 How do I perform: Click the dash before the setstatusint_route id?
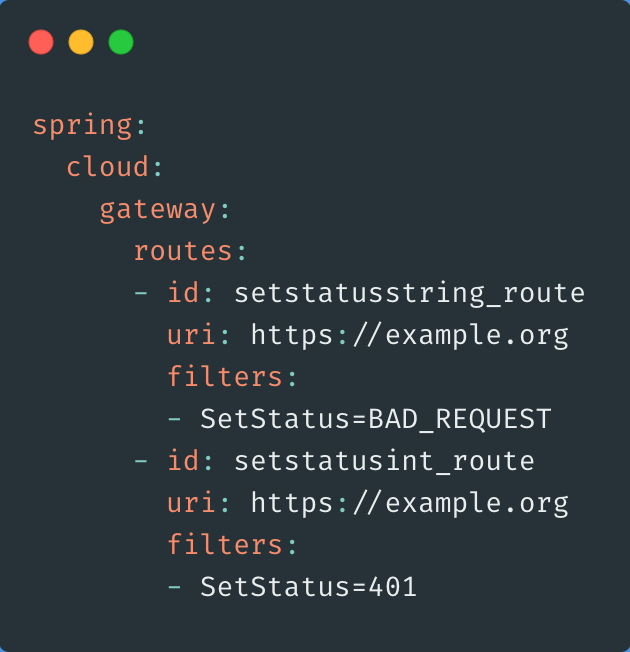click(x=141, y=461)
